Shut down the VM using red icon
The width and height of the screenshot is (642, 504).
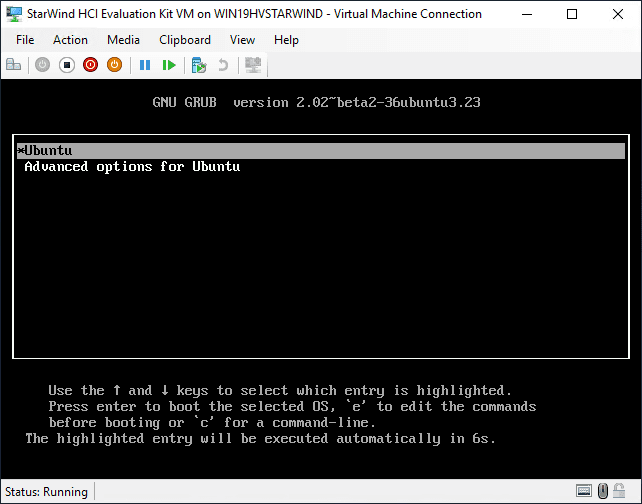coord(90,65)
